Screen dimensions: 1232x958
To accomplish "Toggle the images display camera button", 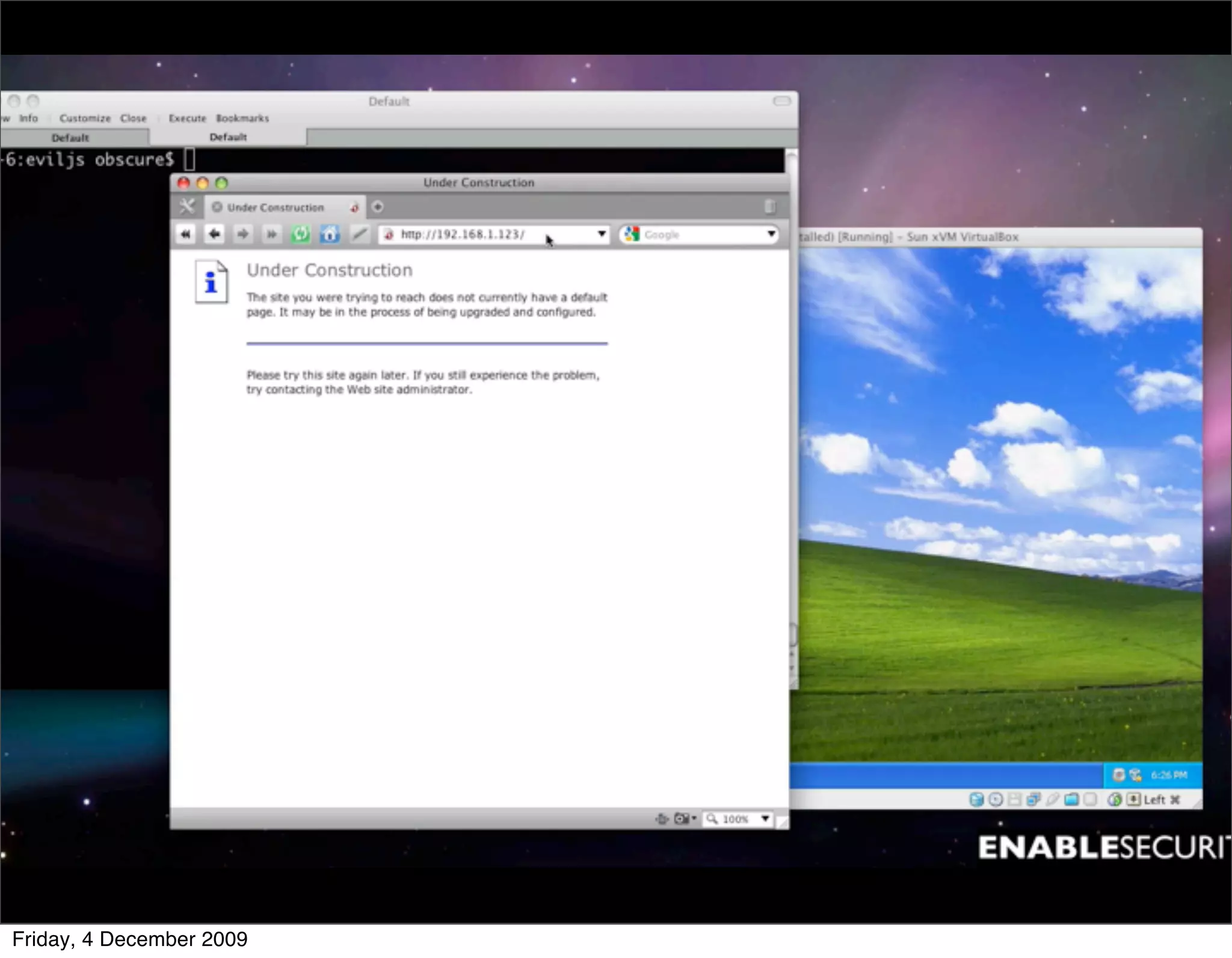I will (682, 818).
